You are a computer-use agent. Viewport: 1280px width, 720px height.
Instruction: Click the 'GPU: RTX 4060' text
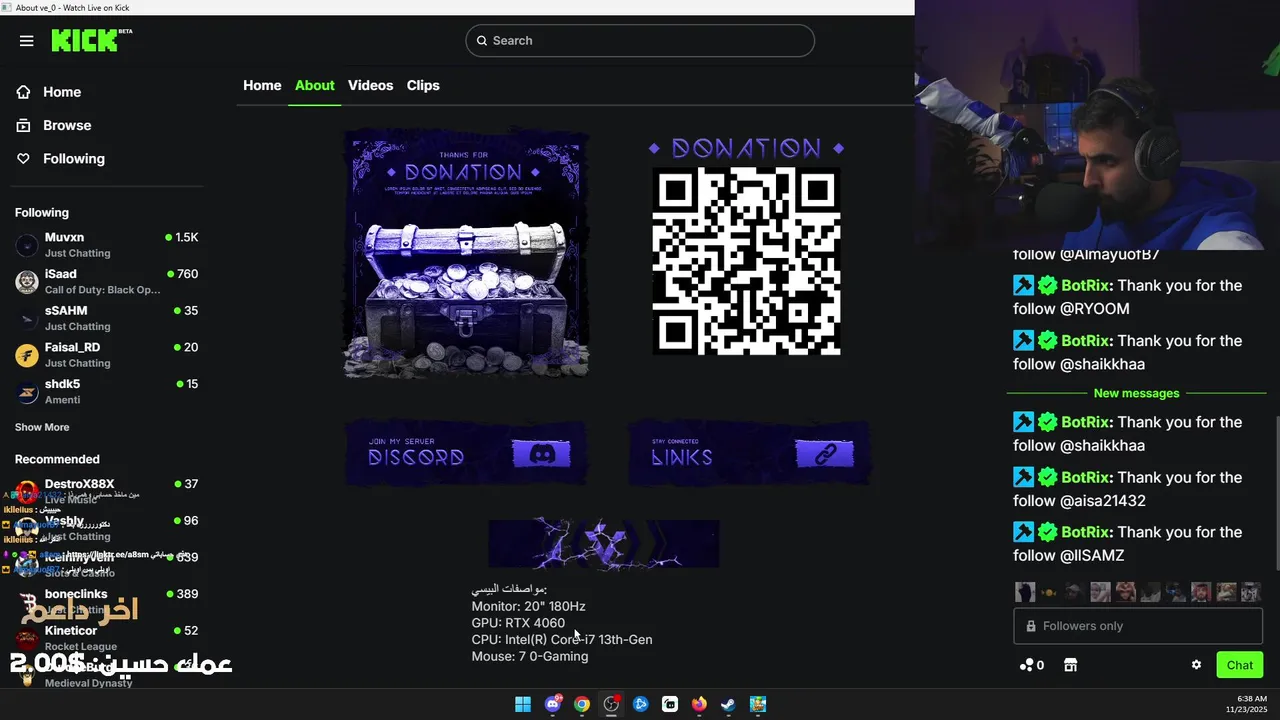[518, 623]
